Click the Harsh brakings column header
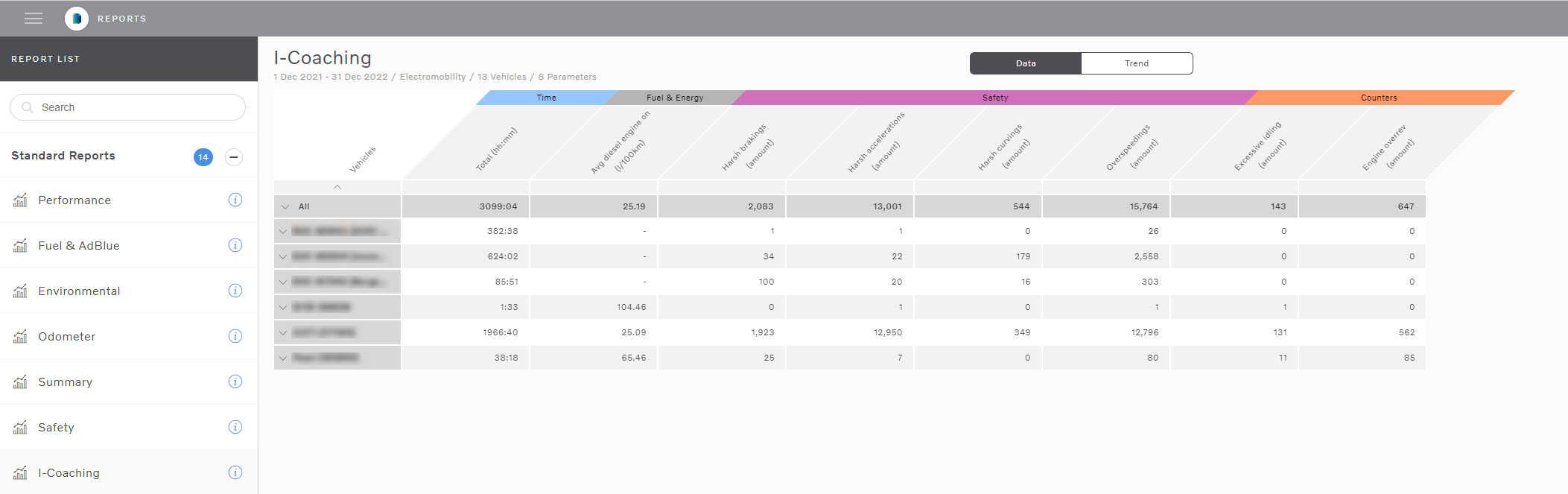 pos(748,147)
